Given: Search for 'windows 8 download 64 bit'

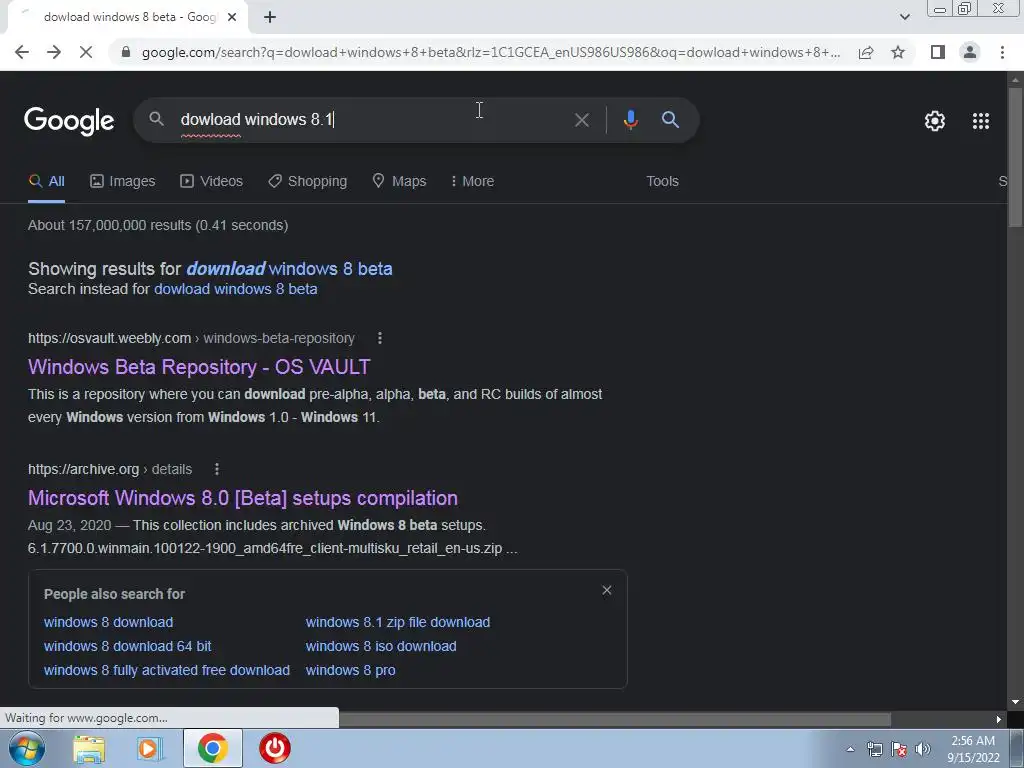Looking at the screenshot, I should (x=127, y=647).
